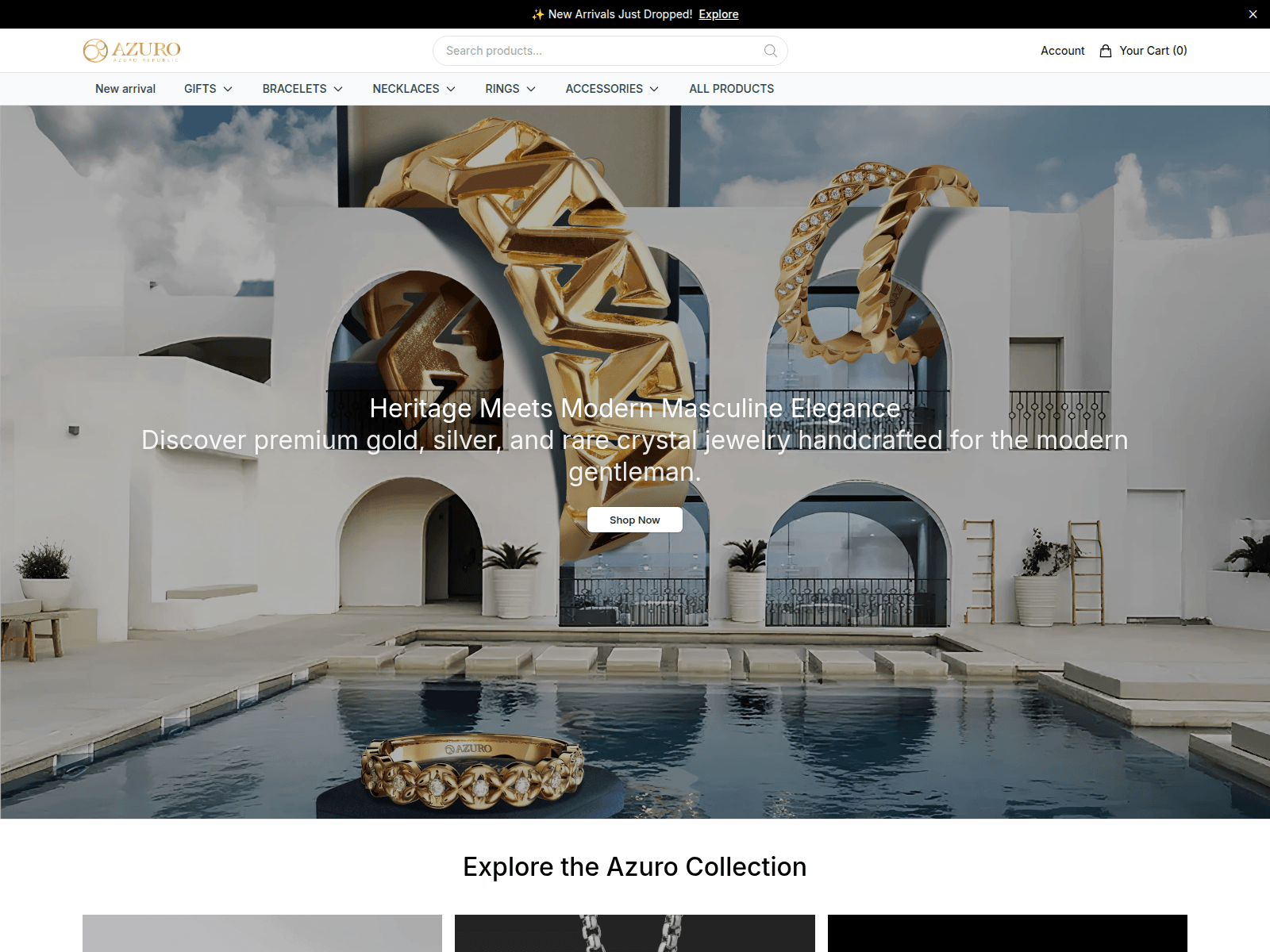This screenshot has height=952, width=1270.
Task: Open the first collection thumbnail with grey image
Action: tap(262, 933)
